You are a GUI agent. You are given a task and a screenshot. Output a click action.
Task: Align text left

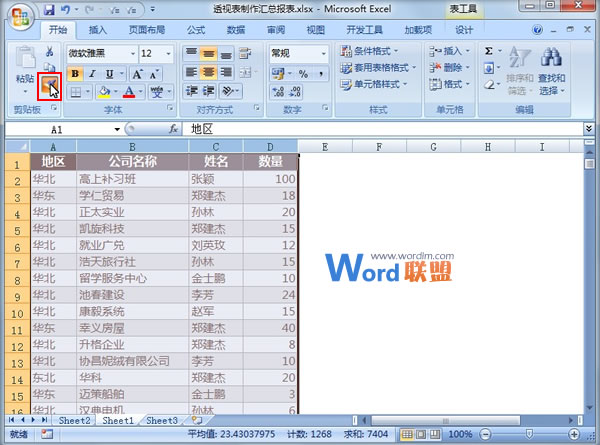click(x=191, y=72)
